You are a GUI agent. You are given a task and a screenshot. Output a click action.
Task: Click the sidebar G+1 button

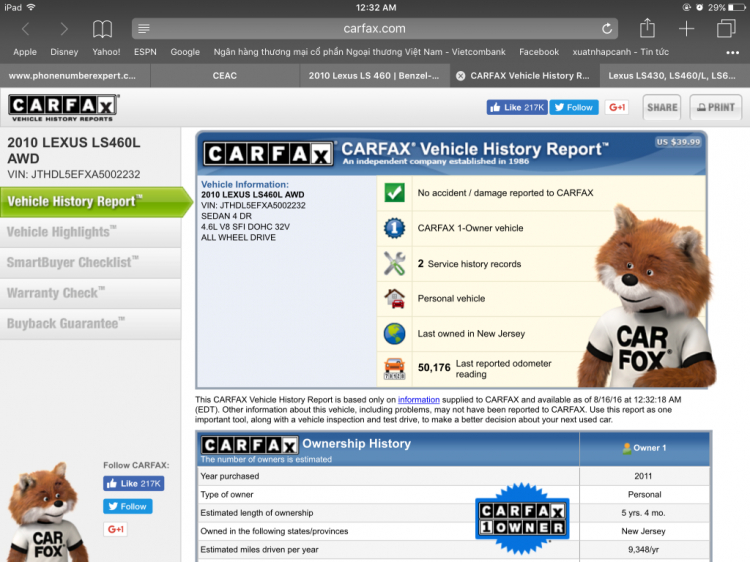[x=115, y=529]
